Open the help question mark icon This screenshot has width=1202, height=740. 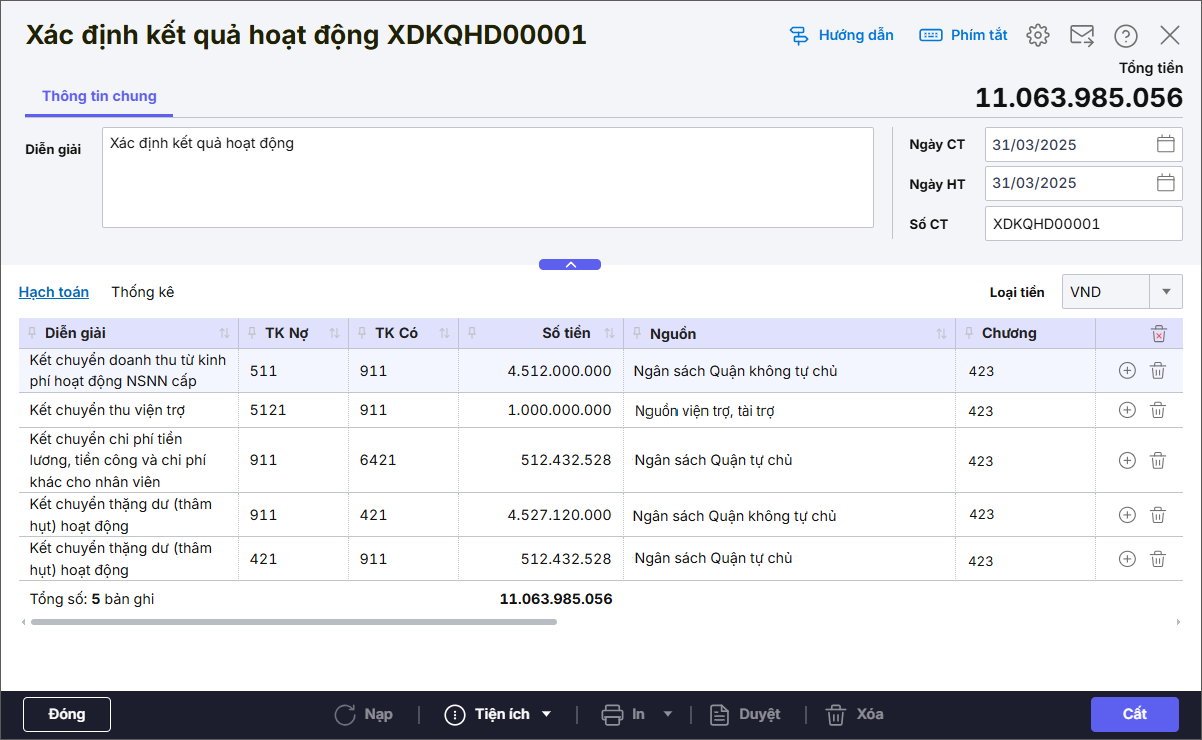point(1126,35)
